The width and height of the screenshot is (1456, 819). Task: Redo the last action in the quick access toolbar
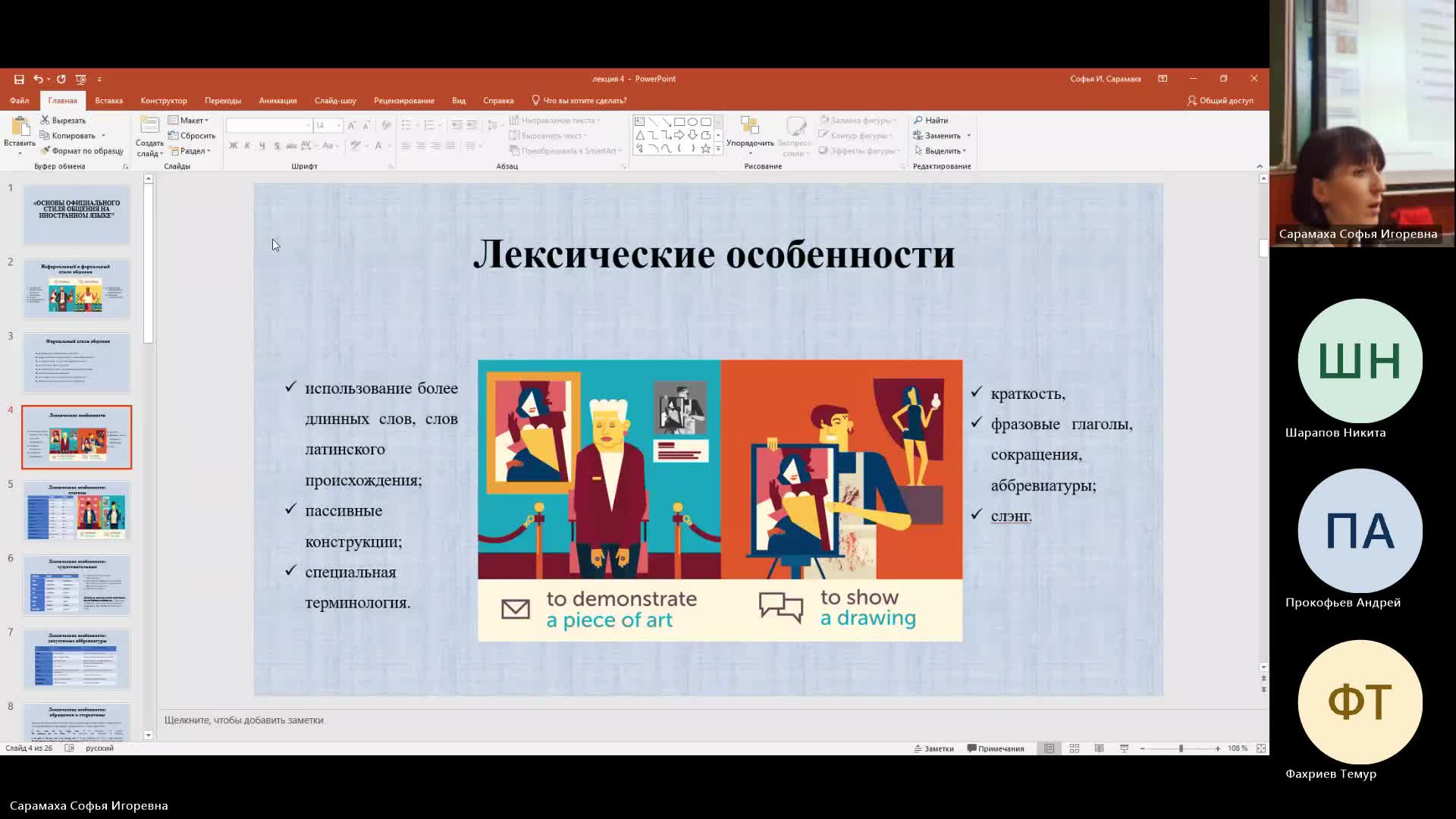[x=61, y=79]
